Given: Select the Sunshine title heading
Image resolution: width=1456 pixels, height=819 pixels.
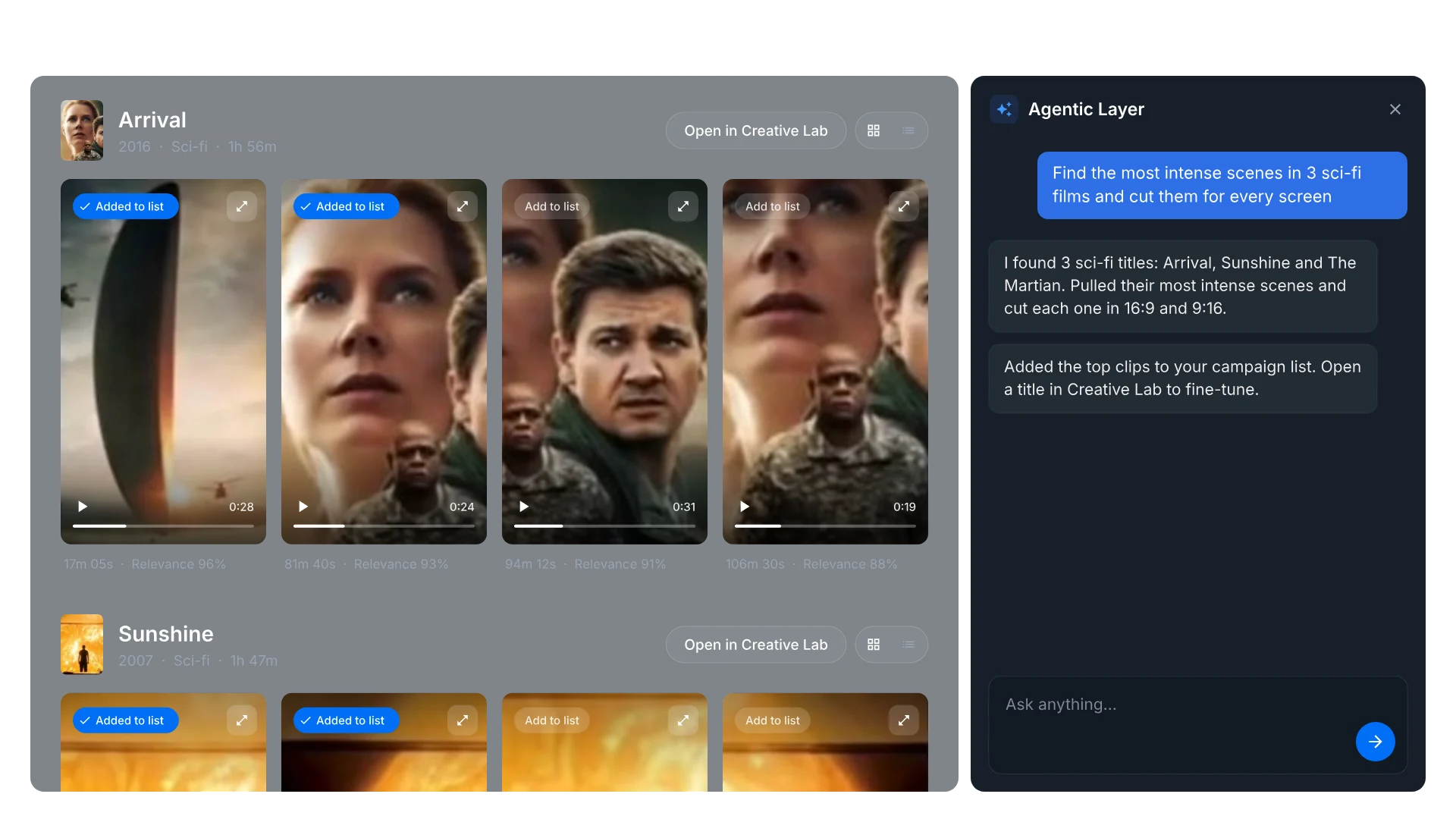Looking at the screenshot, I should point(166,634).
